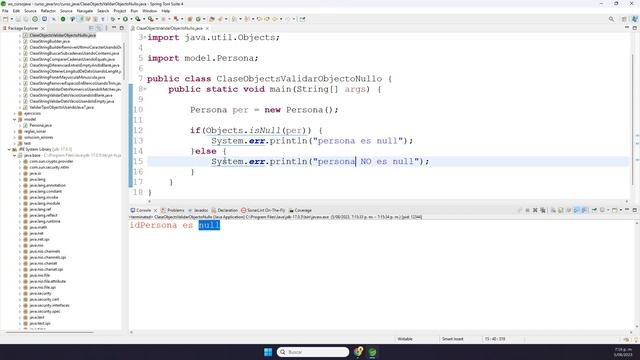Image resolution: width=640 pixels, height=360 pixels.
Task: Expand the ejercicios package
Action: coord(15,113)
